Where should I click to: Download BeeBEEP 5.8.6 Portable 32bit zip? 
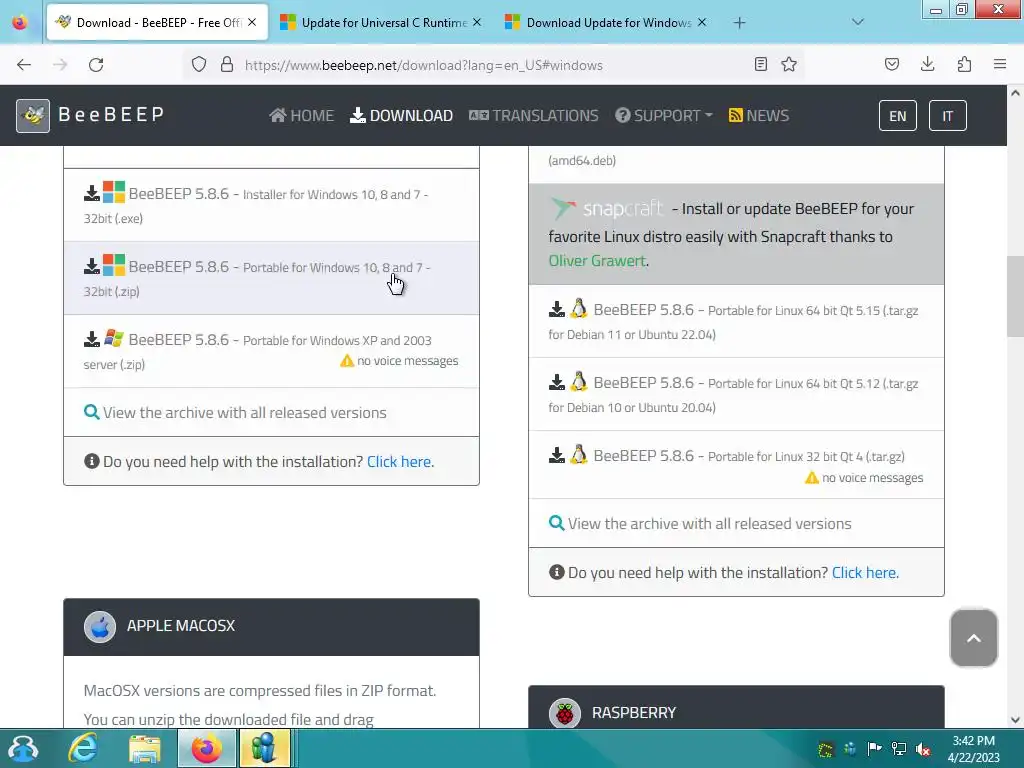(x=271, y=278)
